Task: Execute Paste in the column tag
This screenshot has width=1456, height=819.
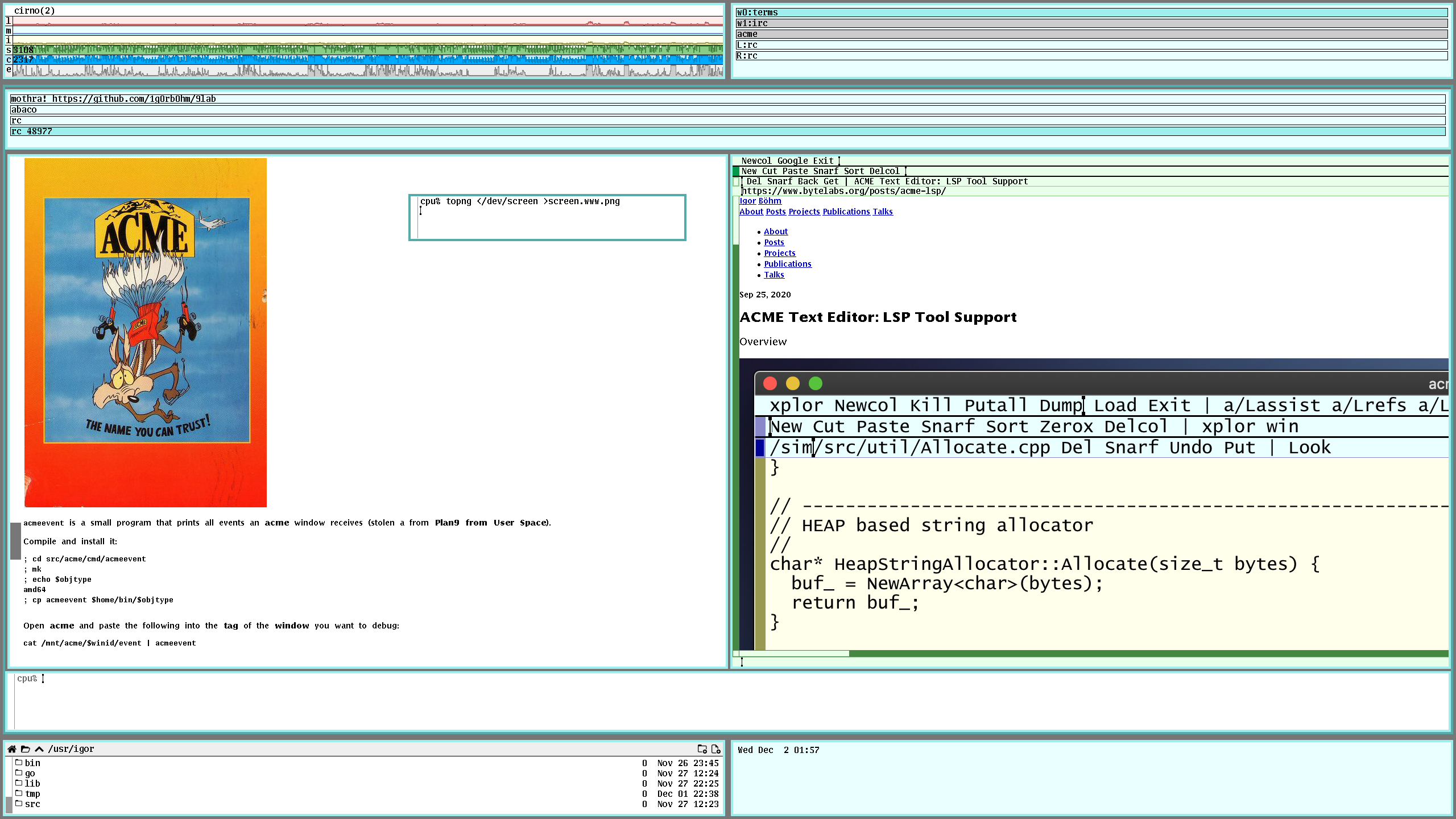Action: (795, 171)
